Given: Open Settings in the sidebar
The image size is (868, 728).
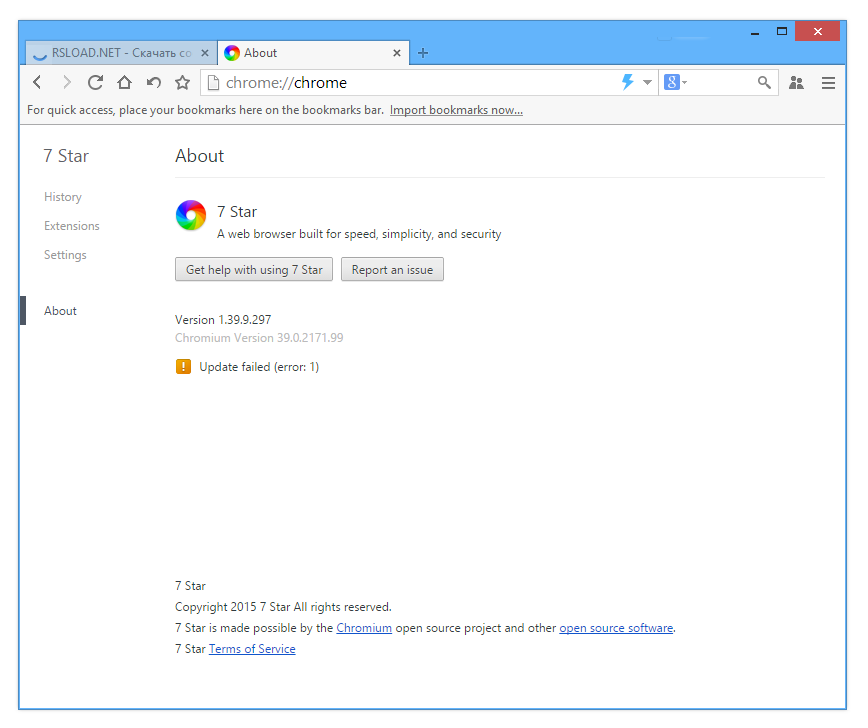Looking at the screenshot, I should pyautogui.click(x=65, y=255).
